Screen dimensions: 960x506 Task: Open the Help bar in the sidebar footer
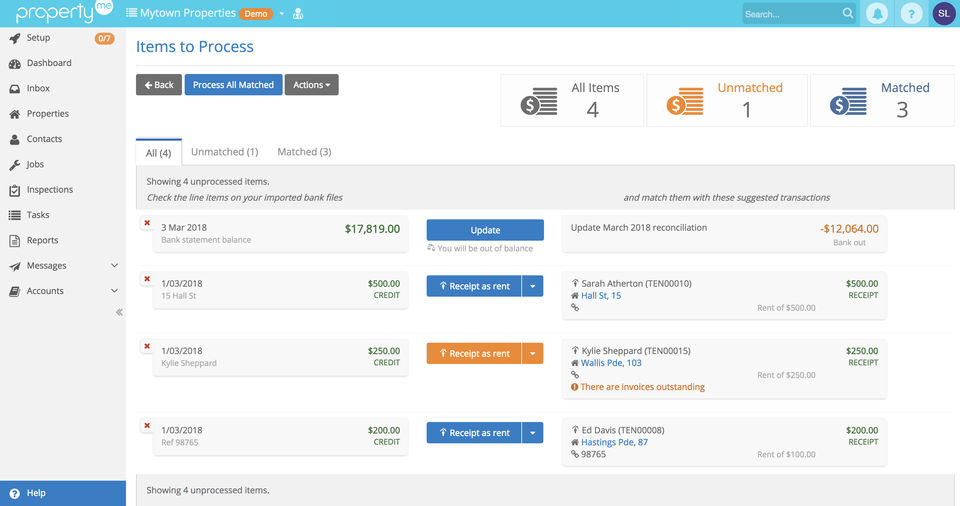pyautogui.click(x=63, y=493)
